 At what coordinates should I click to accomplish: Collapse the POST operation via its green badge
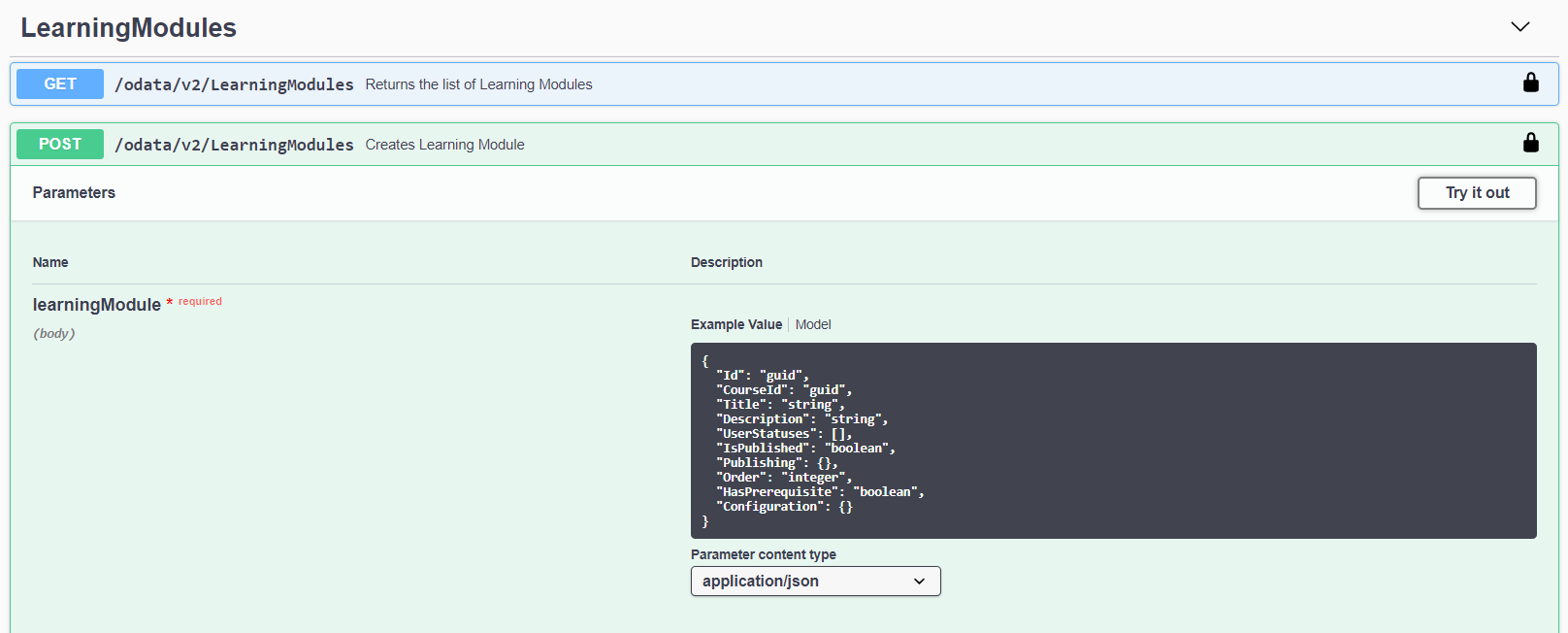pyautogui.click(x=60, y=145)
